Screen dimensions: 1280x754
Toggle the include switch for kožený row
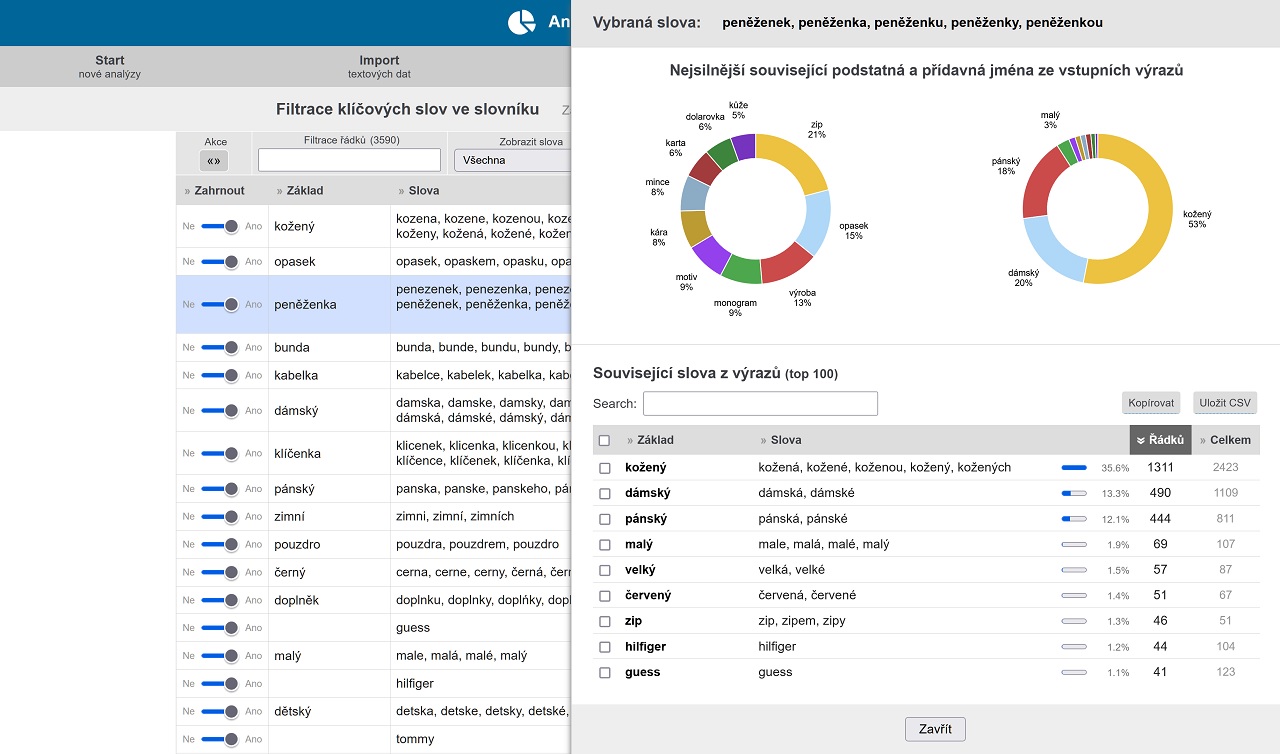[x=220, y=226]
